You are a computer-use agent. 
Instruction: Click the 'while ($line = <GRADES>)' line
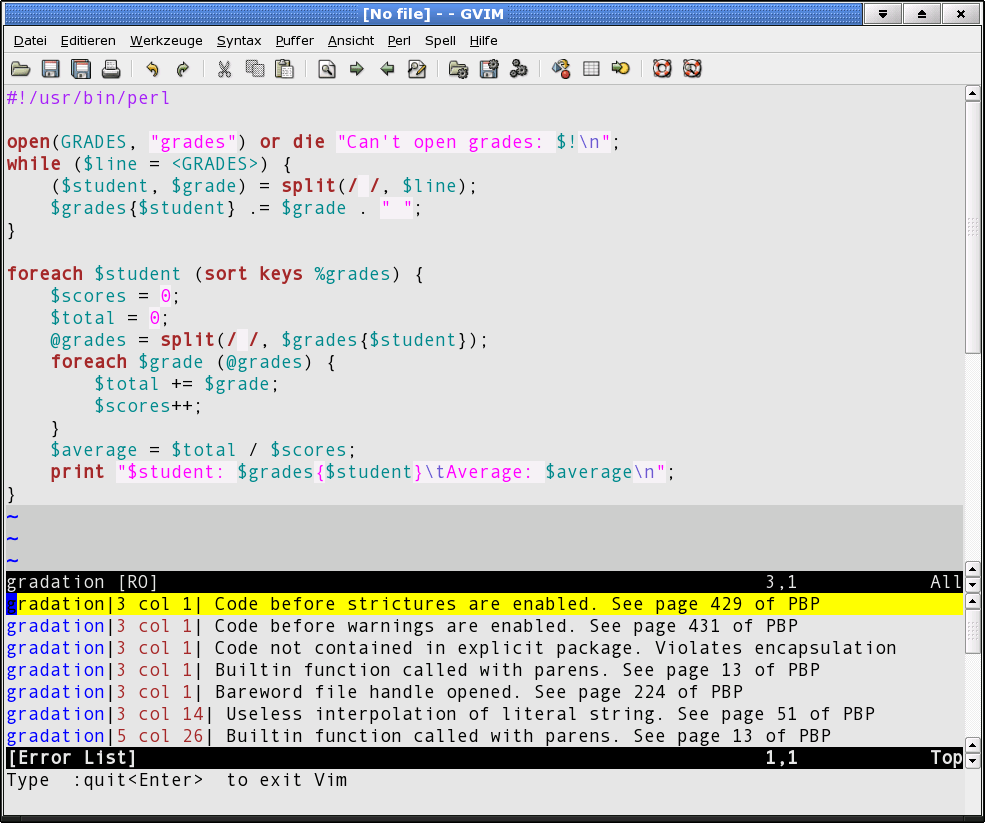pyautogui.click(x=150, y=165)
